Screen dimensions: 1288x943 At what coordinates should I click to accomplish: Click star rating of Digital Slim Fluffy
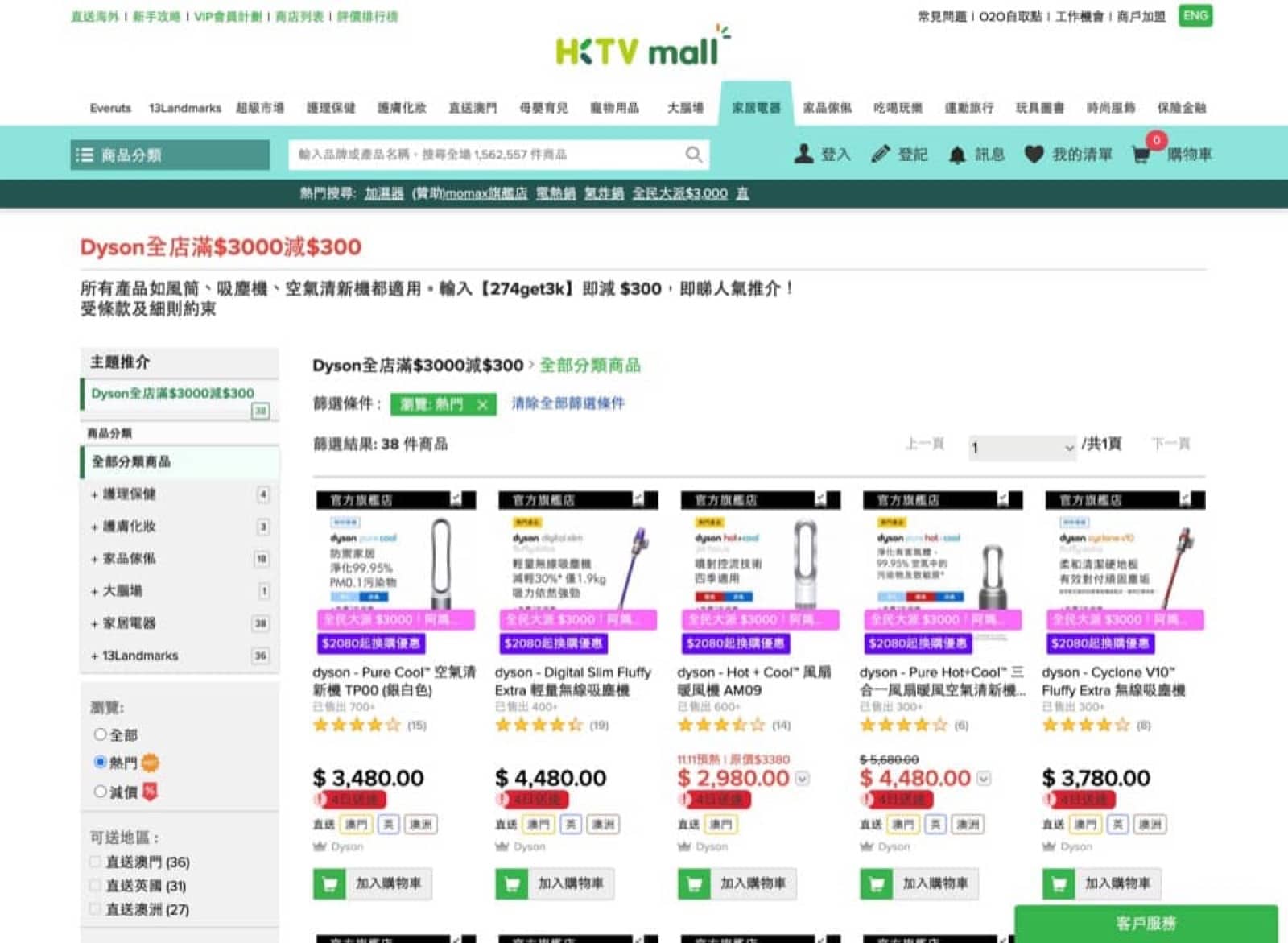(539, 725)
